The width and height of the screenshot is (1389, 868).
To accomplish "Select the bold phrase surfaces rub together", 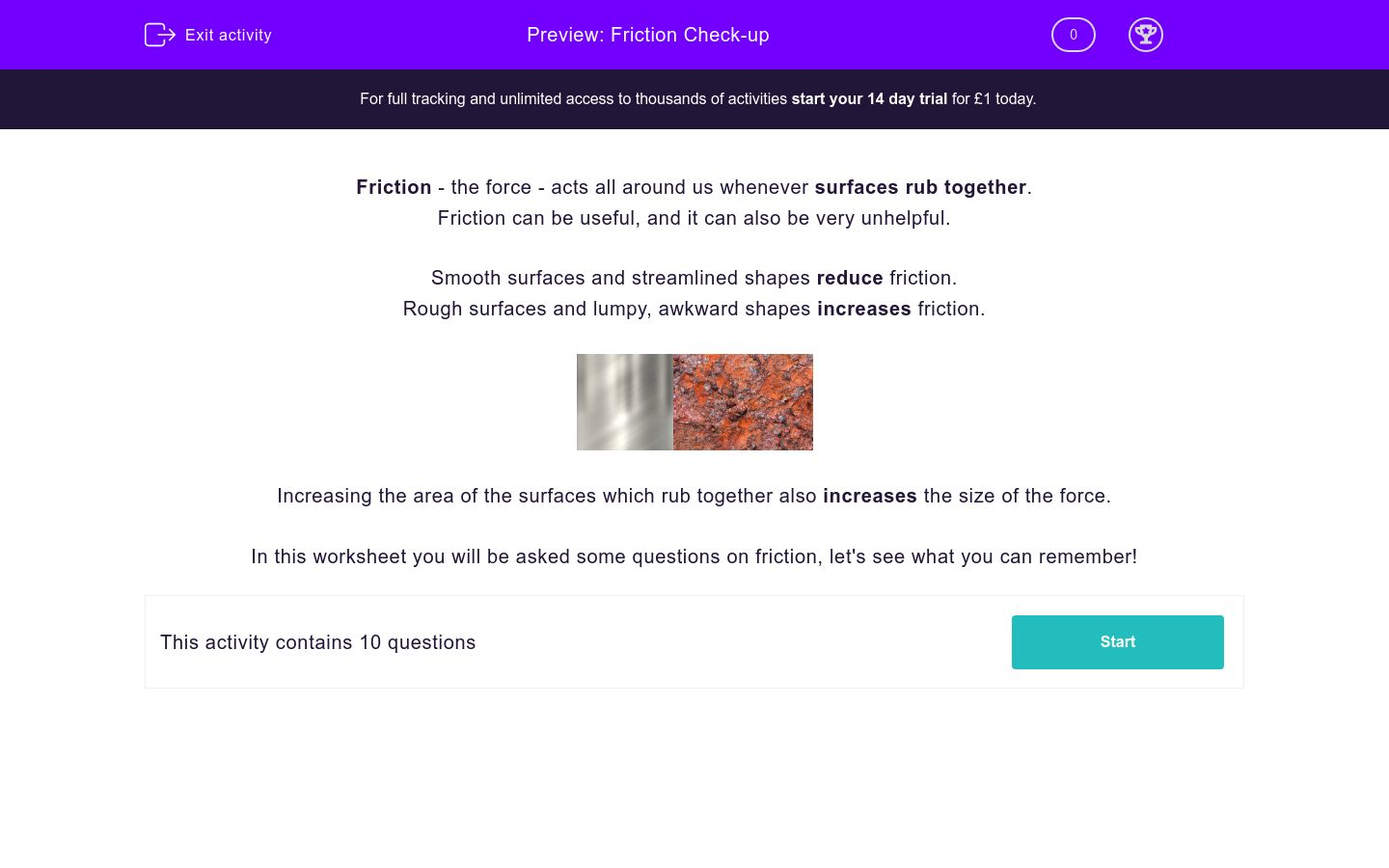I will 919,187.
